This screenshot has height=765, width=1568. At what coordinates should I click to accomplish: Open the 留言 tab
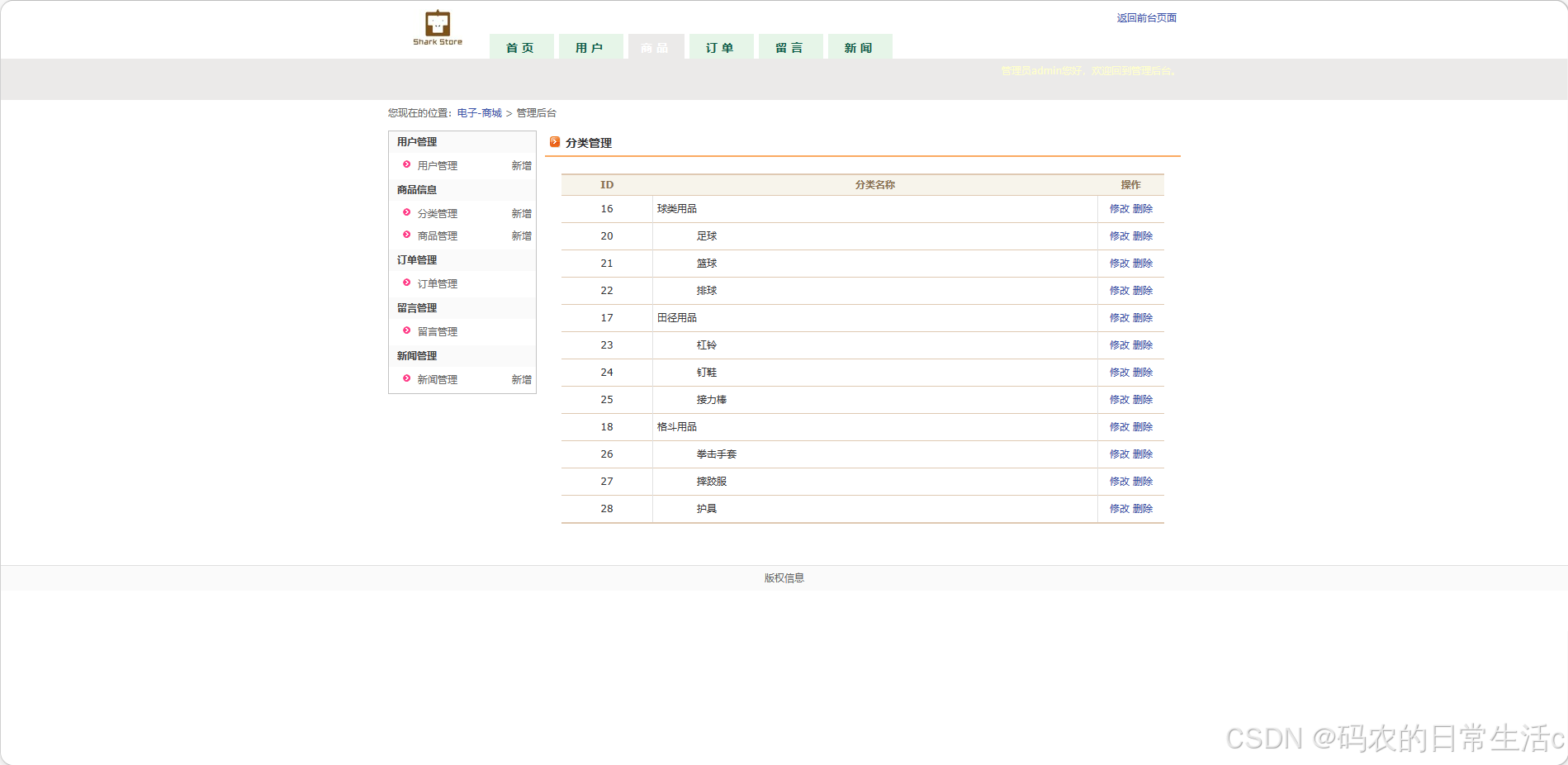point(789,46)
